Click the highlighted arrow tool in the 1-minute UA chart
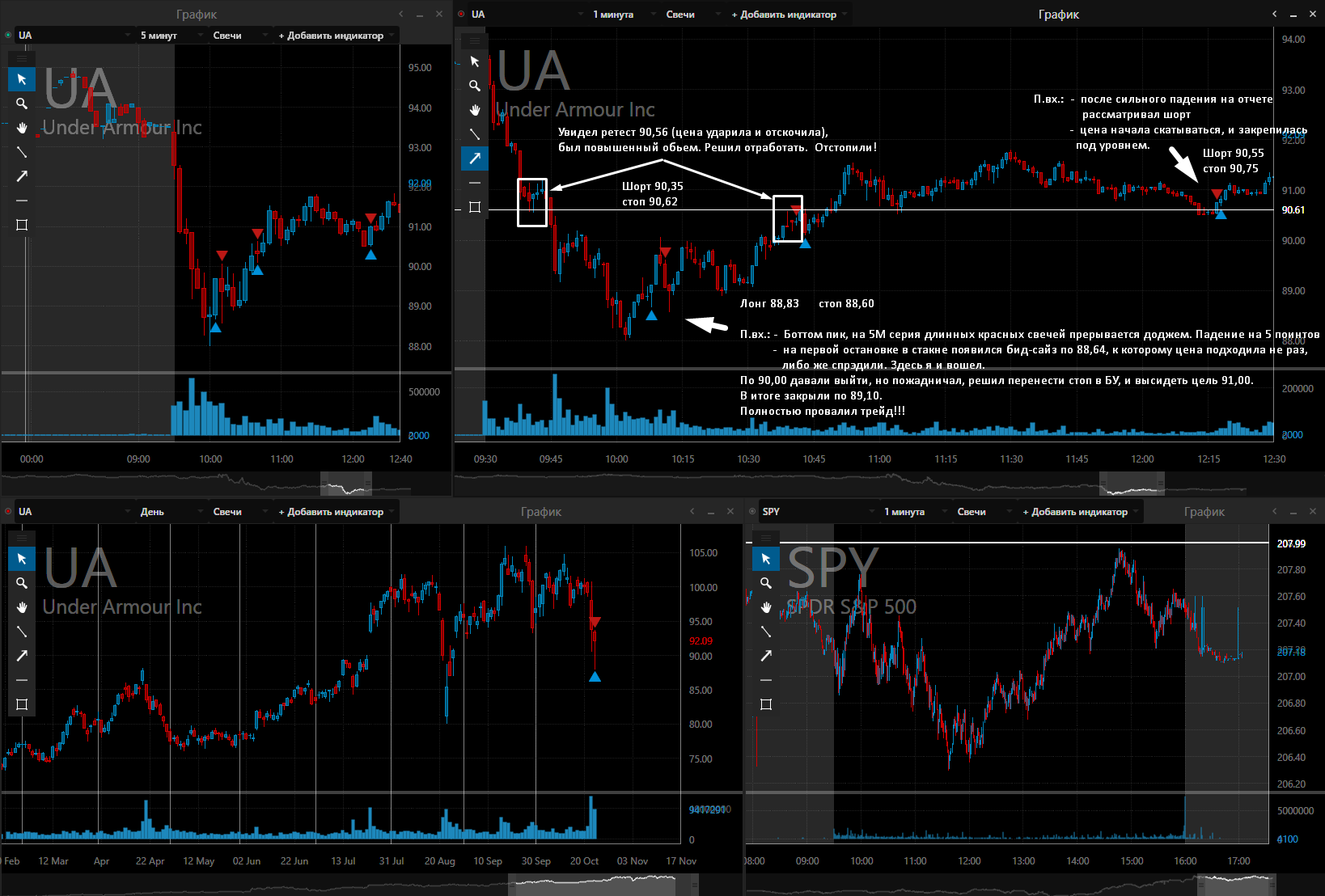This screenshot has height=896, width=1325. tap(475, 158)
